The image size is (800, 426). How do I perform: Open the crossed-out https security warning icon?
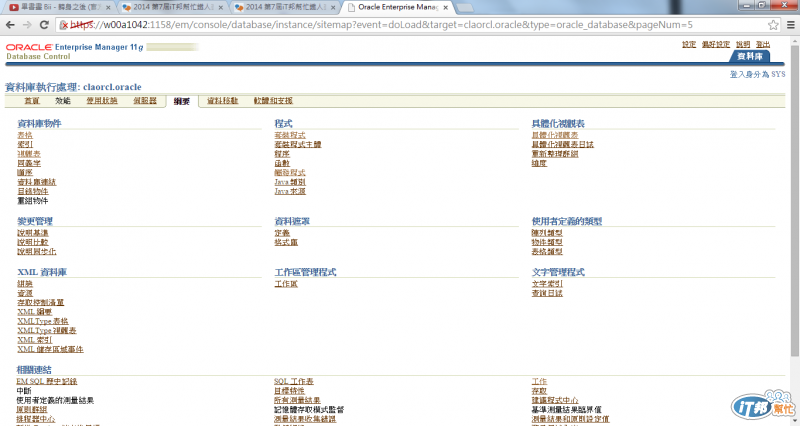pos(64,24)
